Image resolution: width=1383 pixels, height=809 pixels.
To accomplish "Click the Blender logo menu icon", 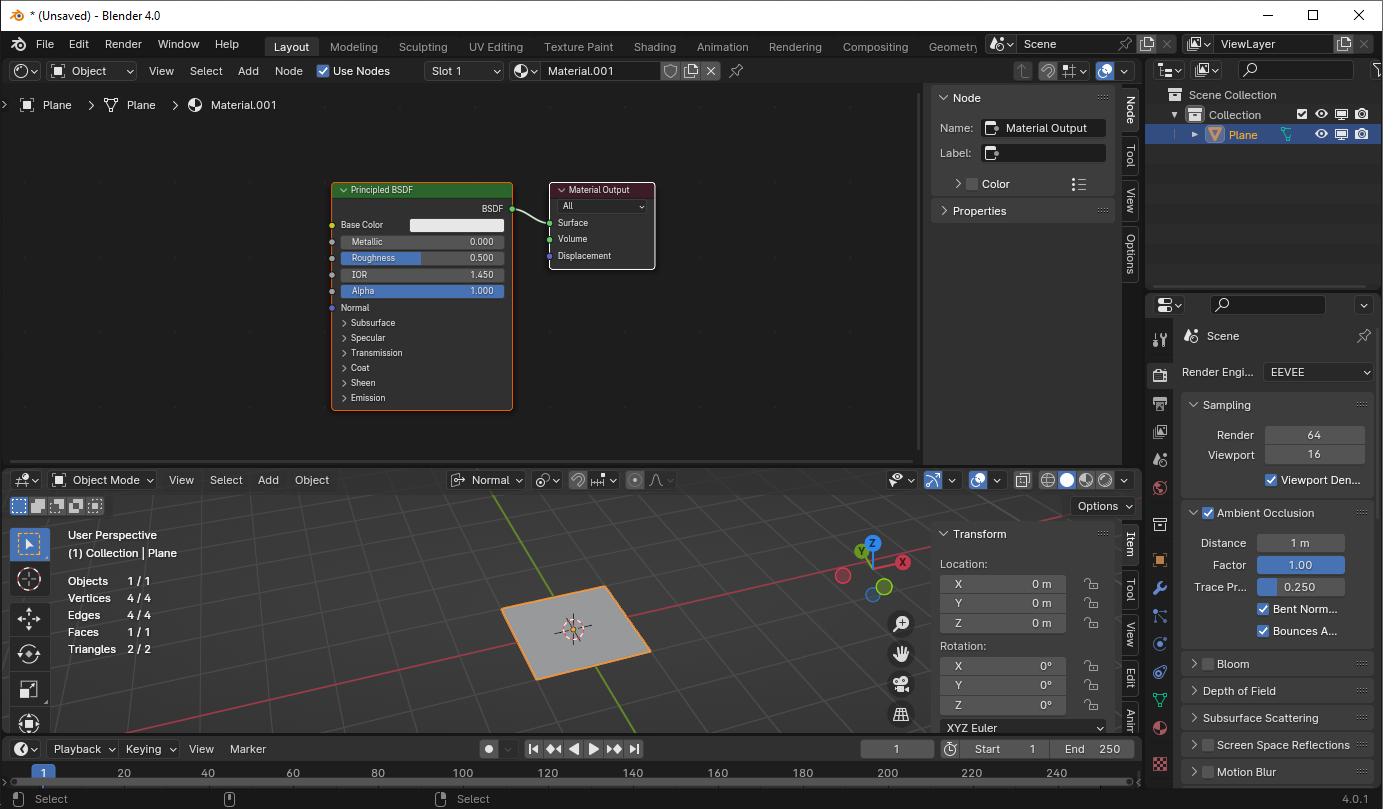I will pos(18,45).
